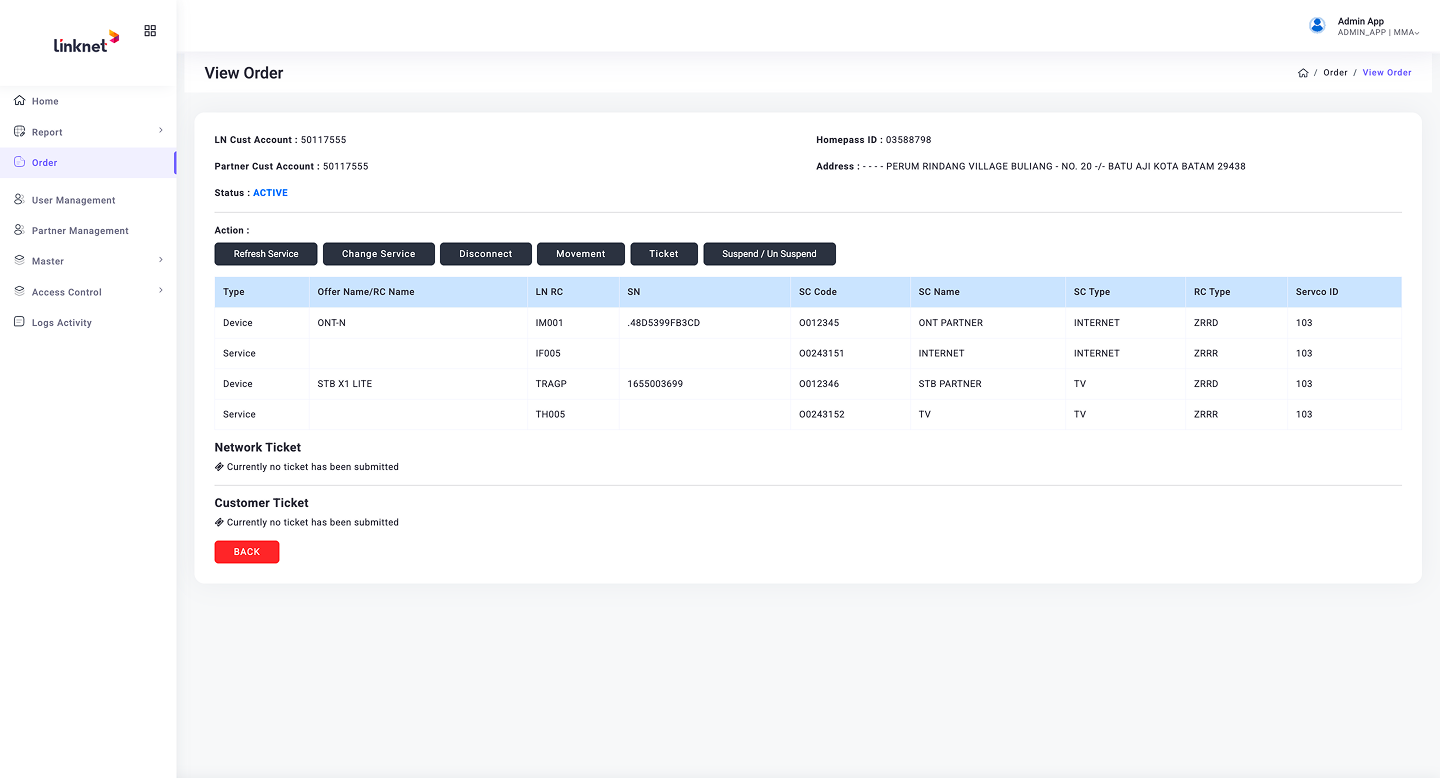1440x778 pixels.
Task: Click the RC Type column header
Action: coord(1237,292)
